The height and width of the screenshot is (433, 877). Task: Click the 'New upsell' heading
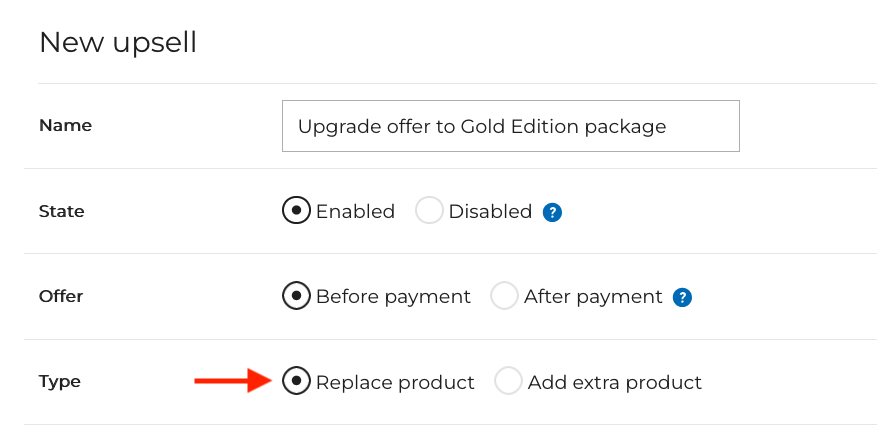[118, 43]
